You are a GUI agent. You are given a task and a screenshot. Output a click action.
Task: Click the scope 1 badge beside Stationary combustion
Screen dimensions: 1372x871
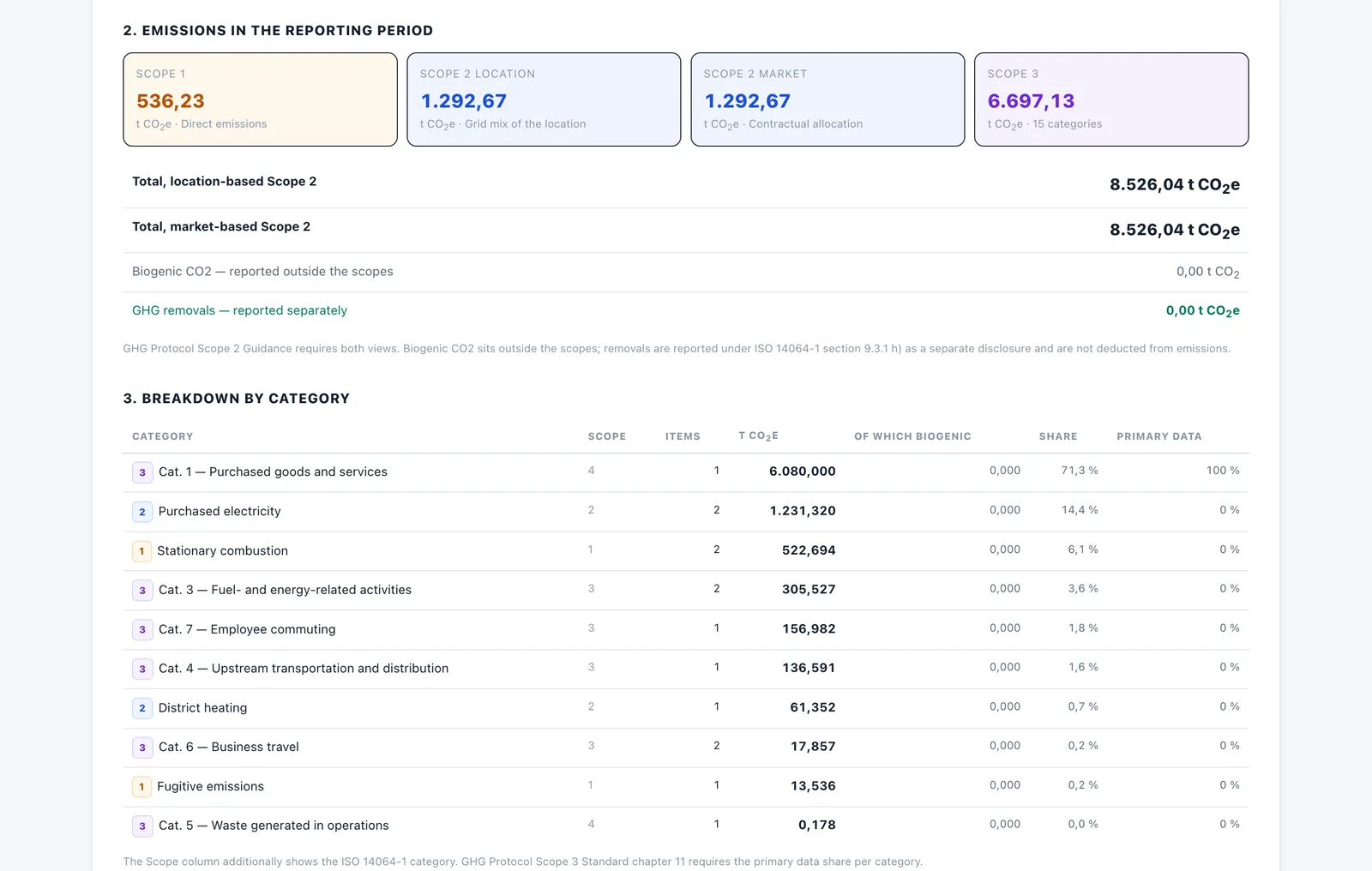click(141, 551)
